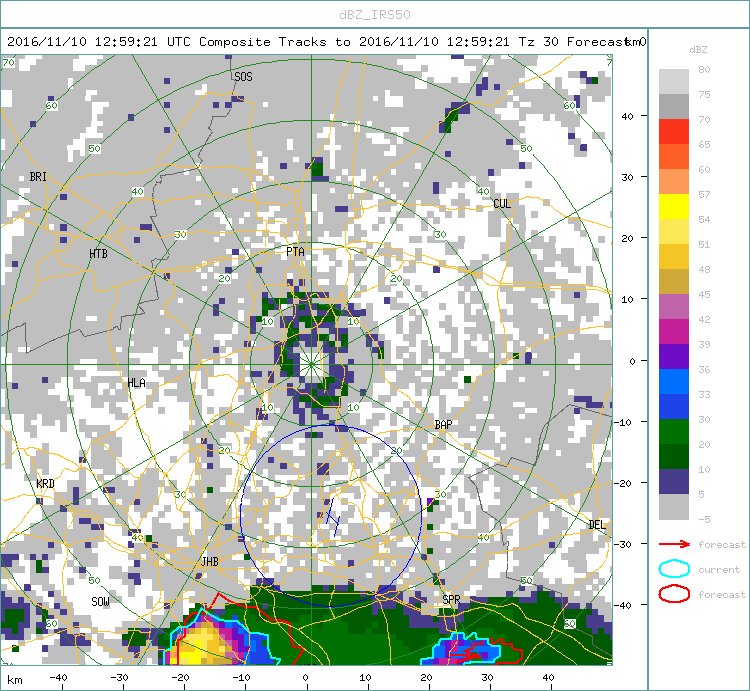Click the SOS station label

pyautogui.click(x=243, y=77)
